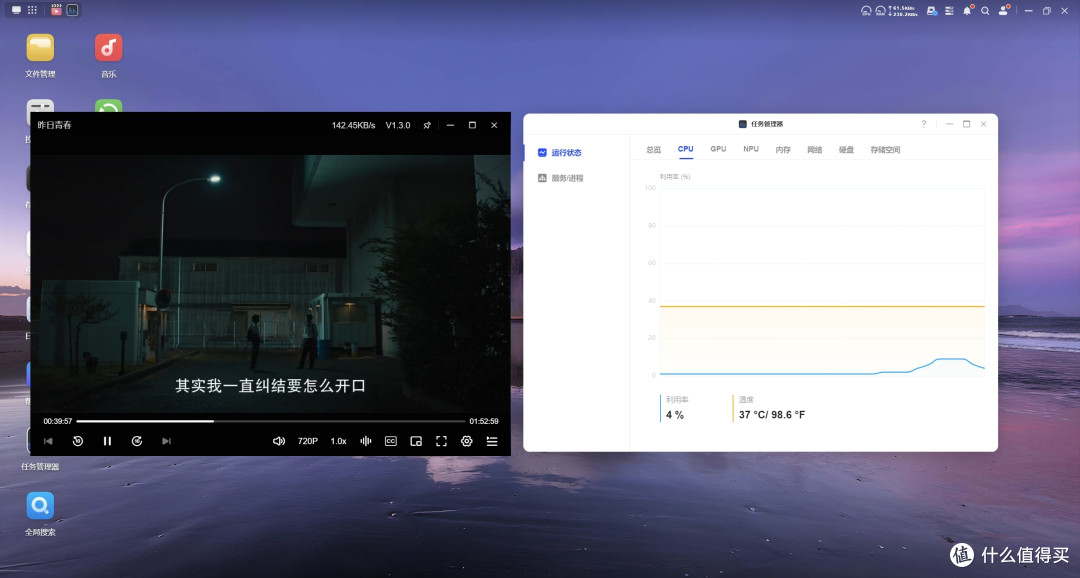Show the video playlist

tap(492, 441)
